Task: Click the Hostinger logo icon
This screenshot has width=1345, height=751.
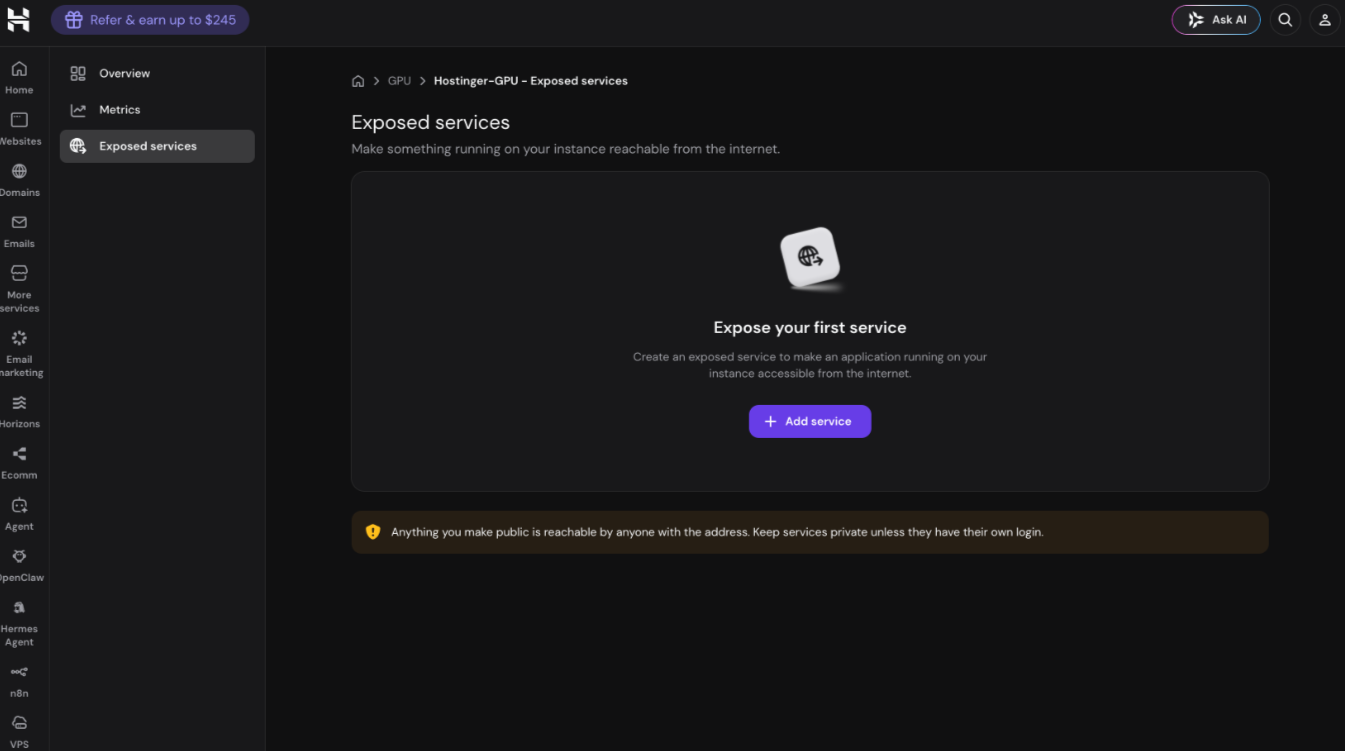Action: 18,19
